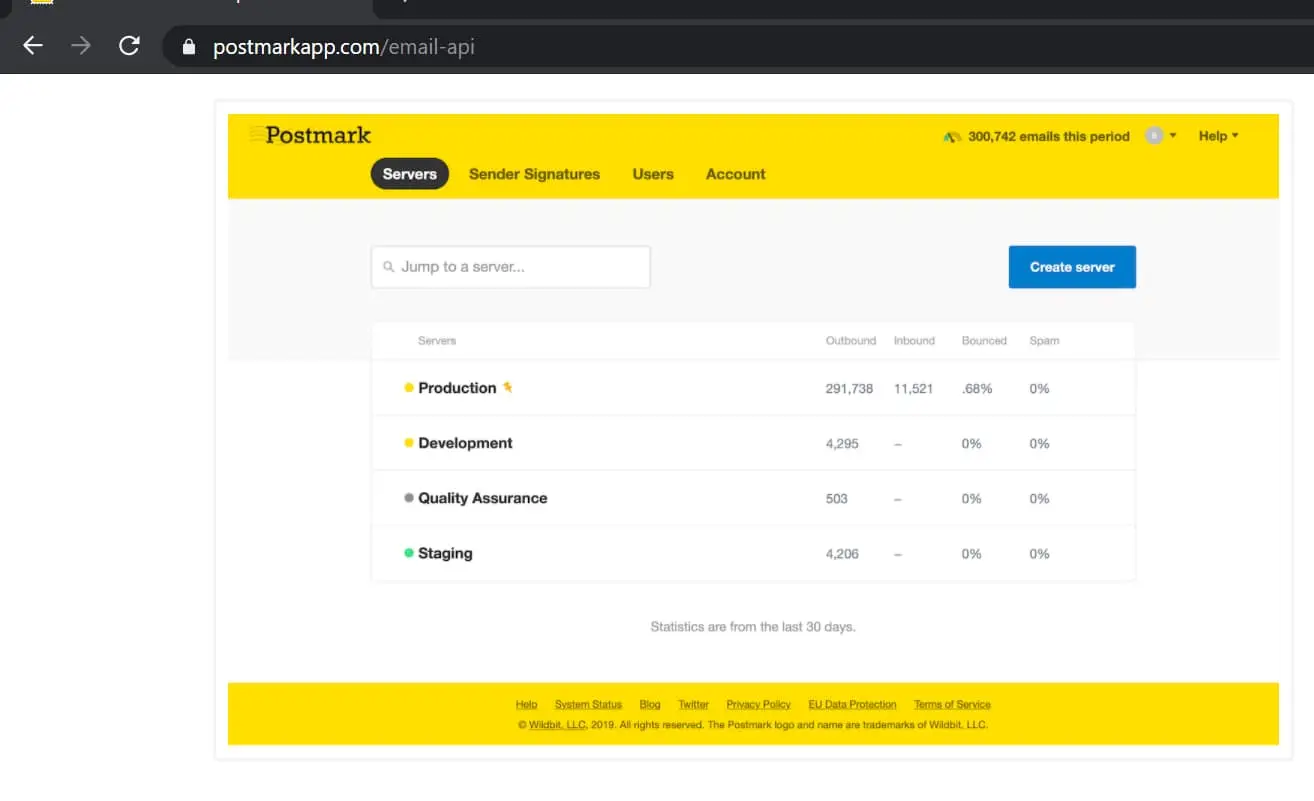Open the Terms of Service footer link

[x=952, y=705]
